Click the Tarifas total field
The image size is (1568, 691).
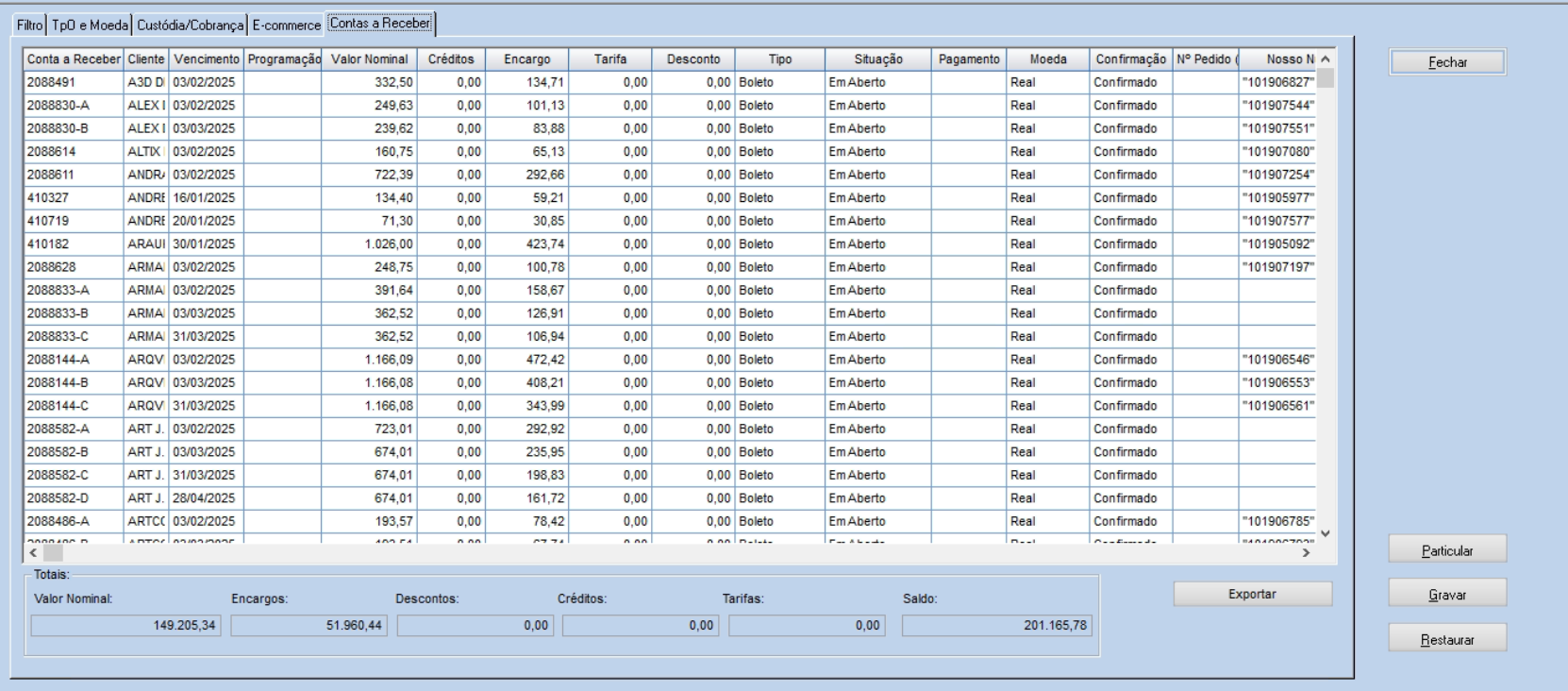pos(807,626)
